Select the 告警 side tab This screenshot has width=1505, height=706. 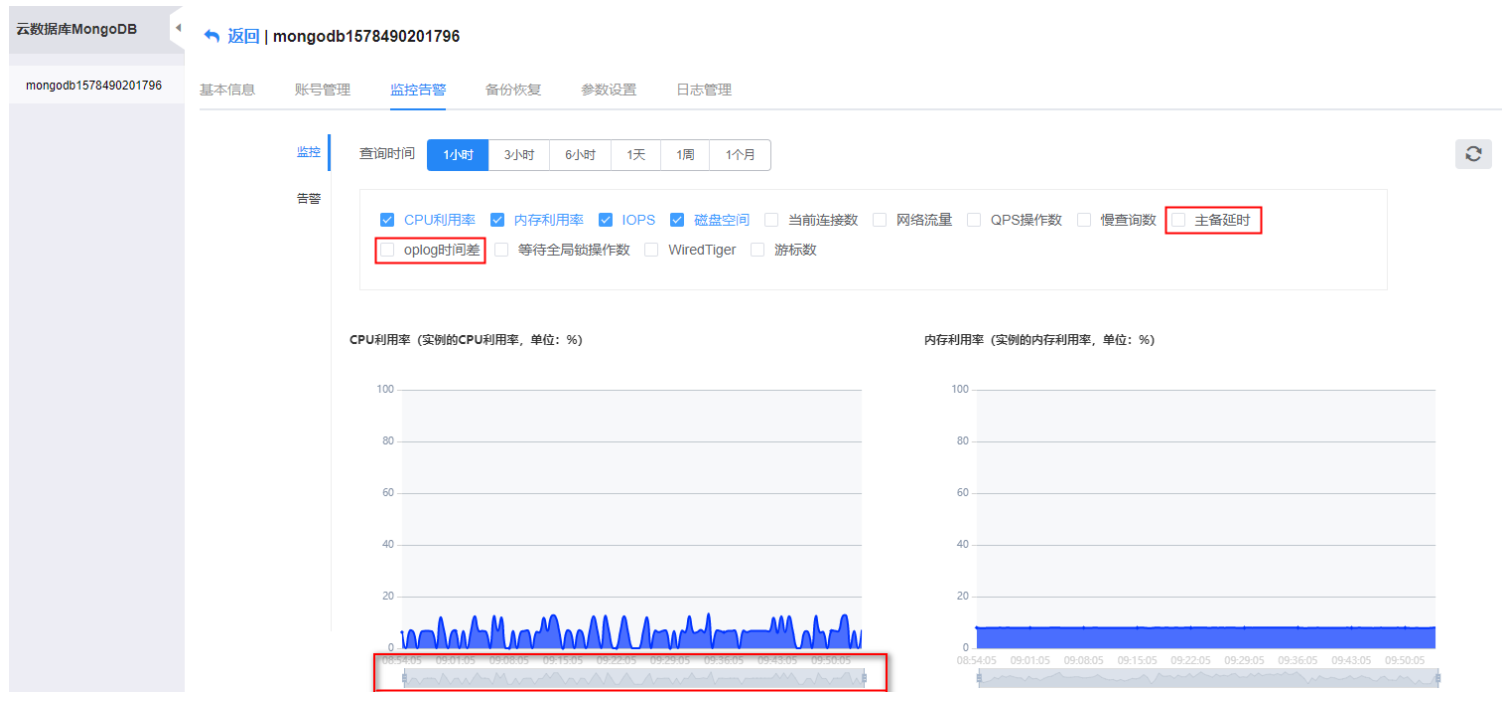click(x=309, y=199)
